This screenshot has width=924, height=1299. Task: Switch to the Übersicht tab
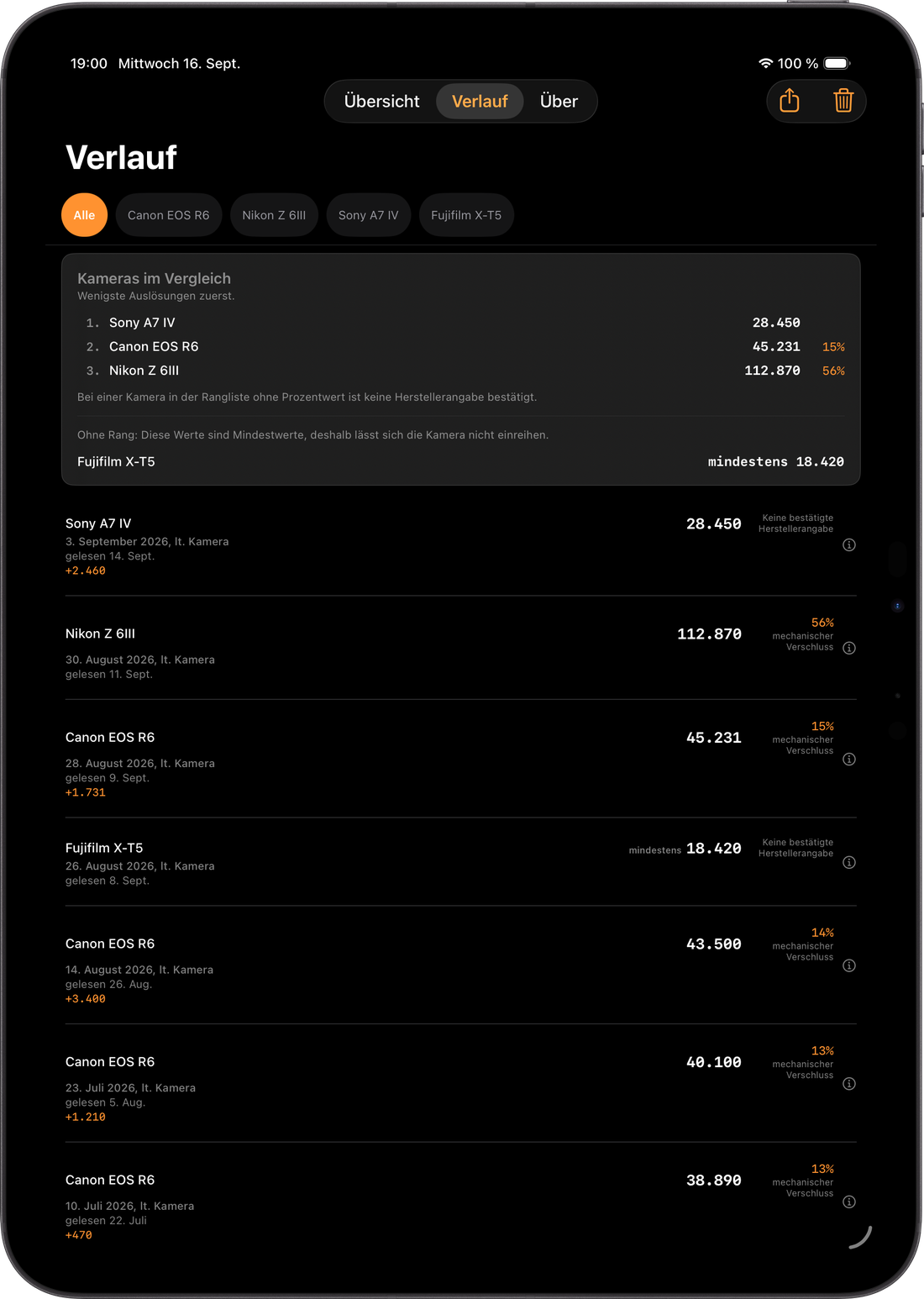(382, 102)
